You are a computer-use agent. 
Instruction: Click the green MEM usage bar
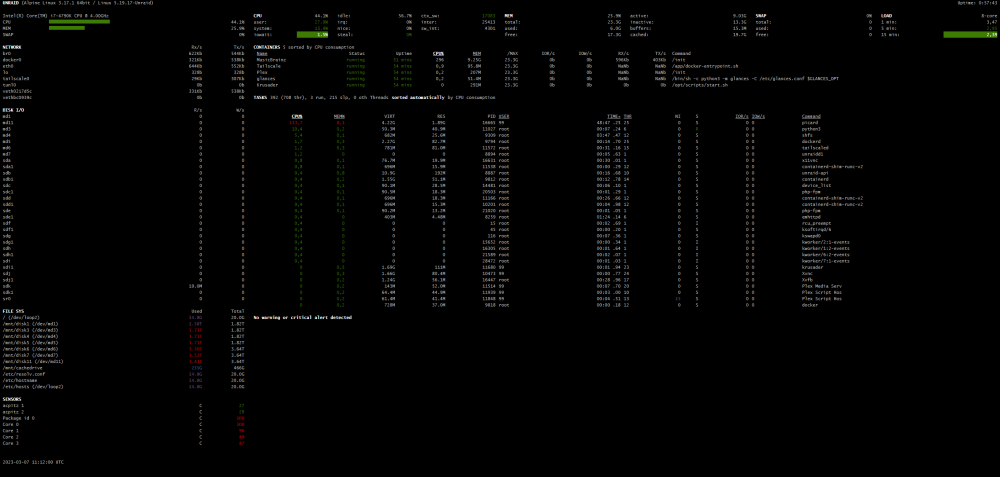(x=67, y=28)
